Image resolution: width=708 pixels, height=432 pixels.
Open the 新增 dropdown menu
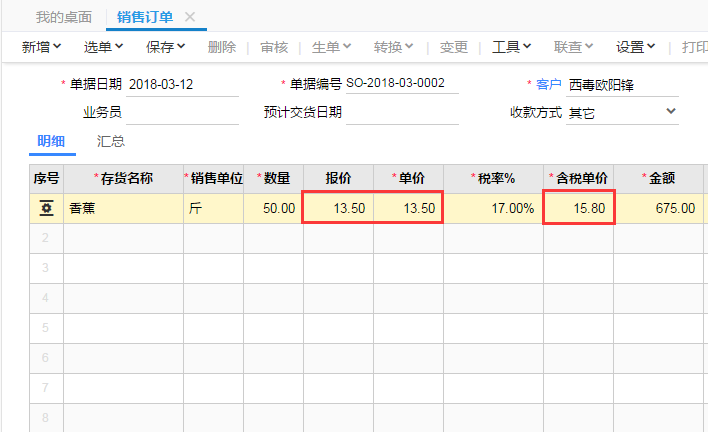point(41,46)
